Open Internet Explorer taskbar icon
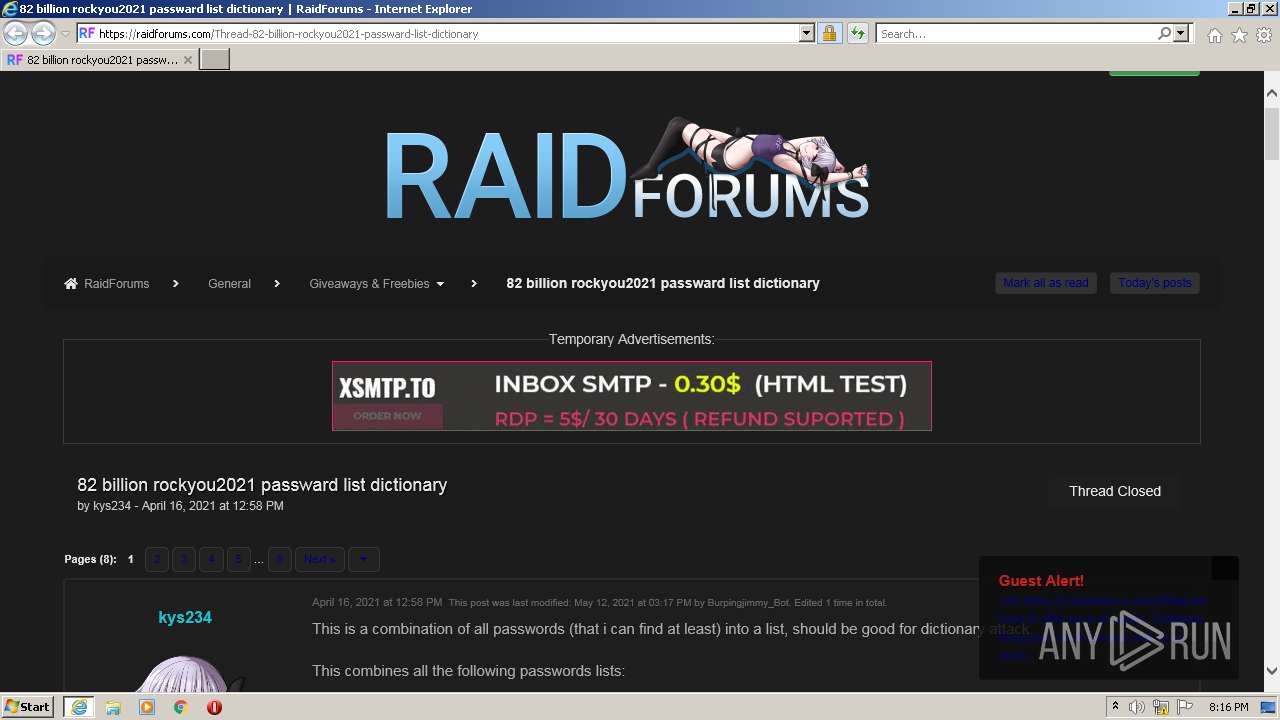Screen dimensions: 1280x720 (79, 707)
